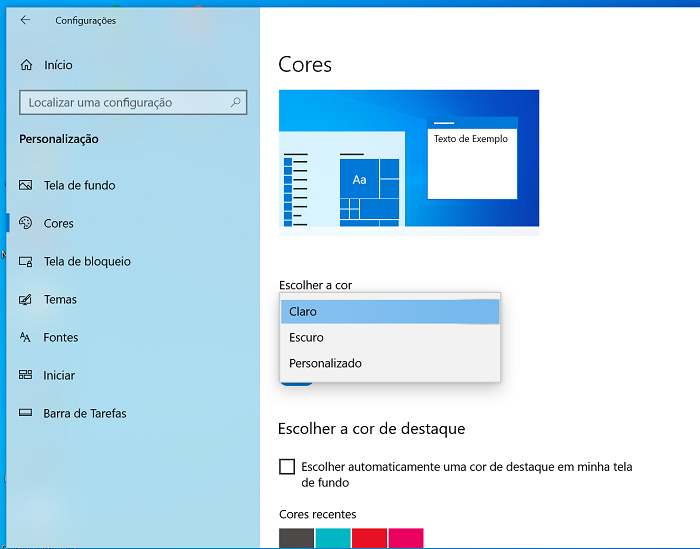
Task: Select the teal recent color swatch
Action: click(x=333, y=538)
